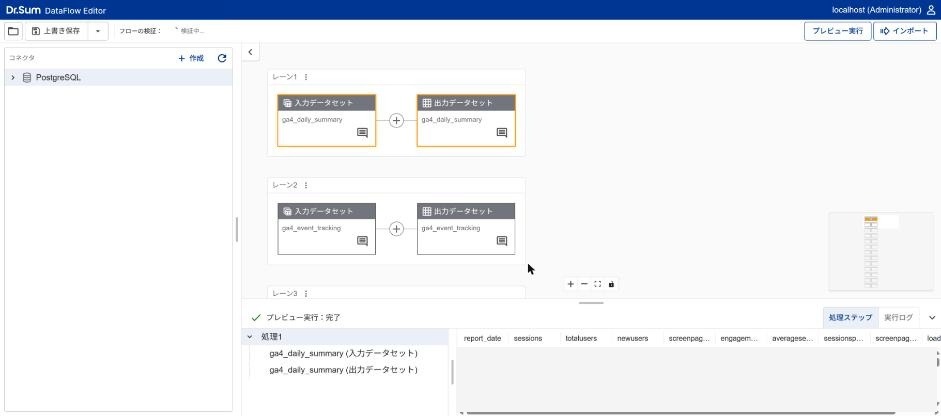Image resolution: width=941 pixels, height=416 pixels.
Task: Open comment on ga4_event_tracking output node
Action: click(x=502, y=241)
